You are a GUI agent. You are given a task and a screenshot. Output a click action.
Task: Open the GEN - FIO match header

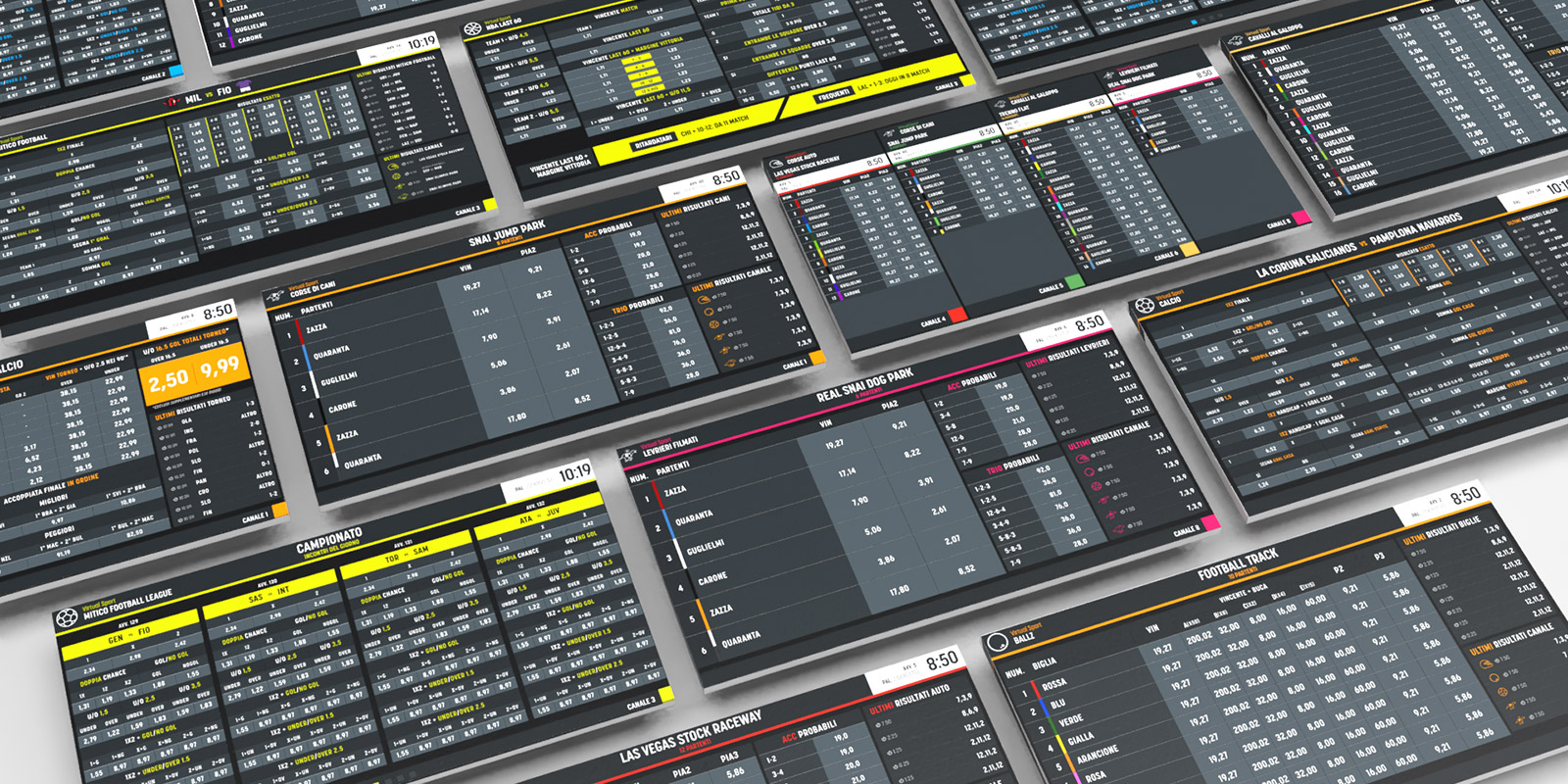129,635
